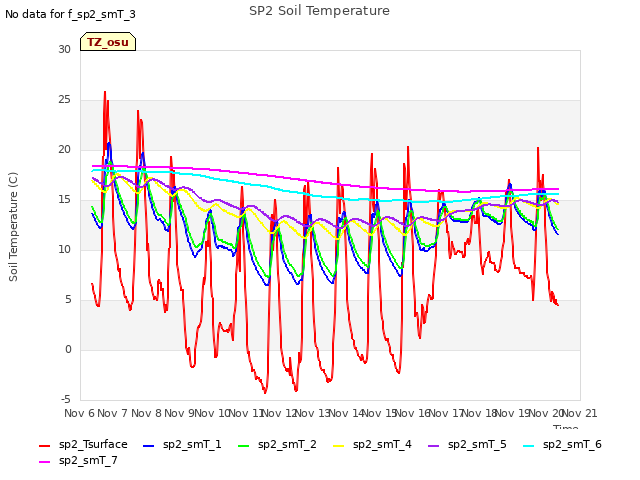Click the chart title SP2 Soil Temperature

pos(319,11)
